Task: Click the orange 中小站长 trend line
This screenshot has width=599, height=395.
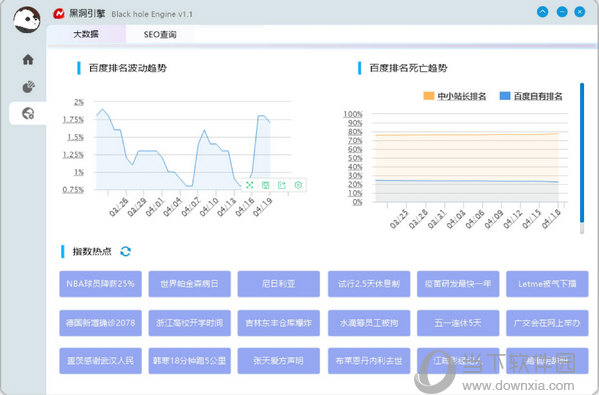Action: click(x=467, y=134)
